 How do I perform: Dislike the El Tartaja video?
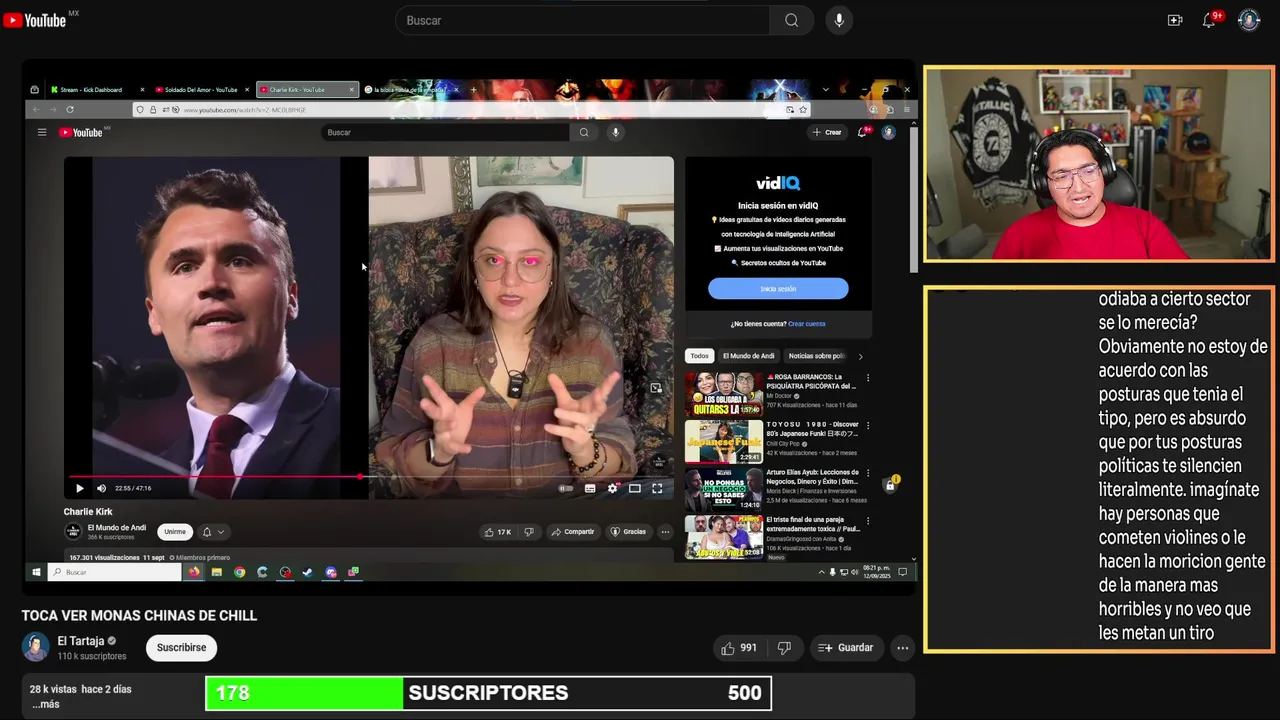pyautogui.click(x=785, y=648)
